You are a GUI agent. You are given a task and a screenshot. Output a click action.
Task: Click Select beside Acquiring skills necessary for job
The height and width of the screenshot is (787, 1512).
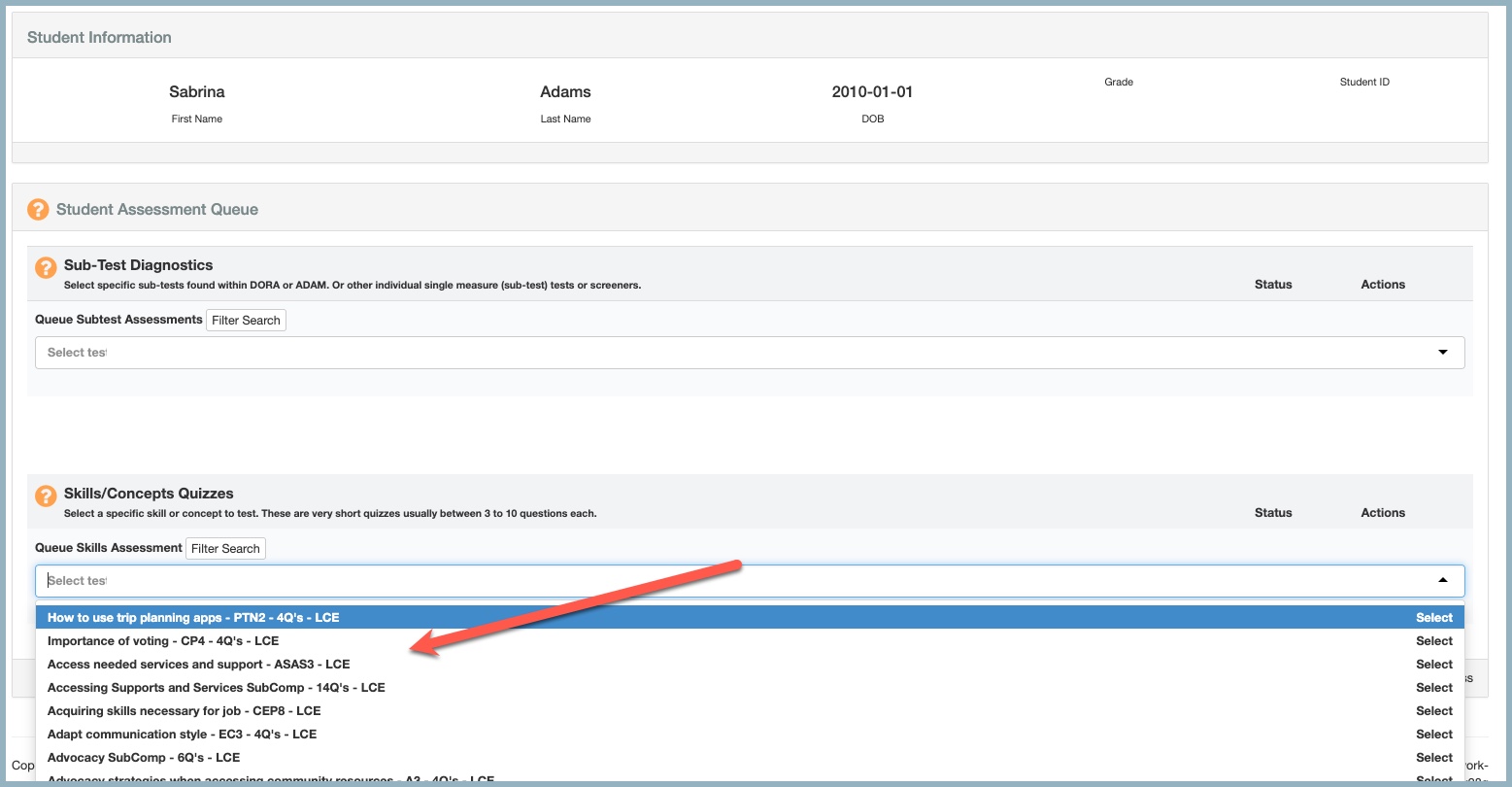pos(1433,711)
